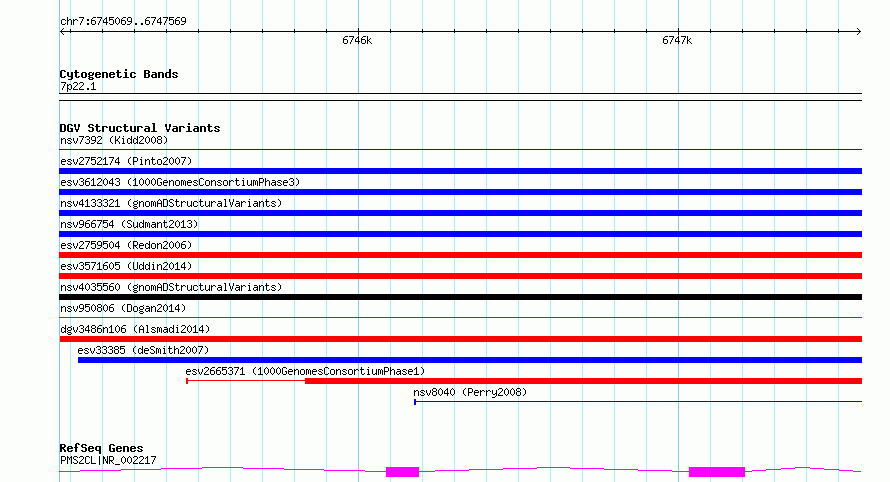
Task: Click the right arrow end of the ruler
Action: [858, 31]
